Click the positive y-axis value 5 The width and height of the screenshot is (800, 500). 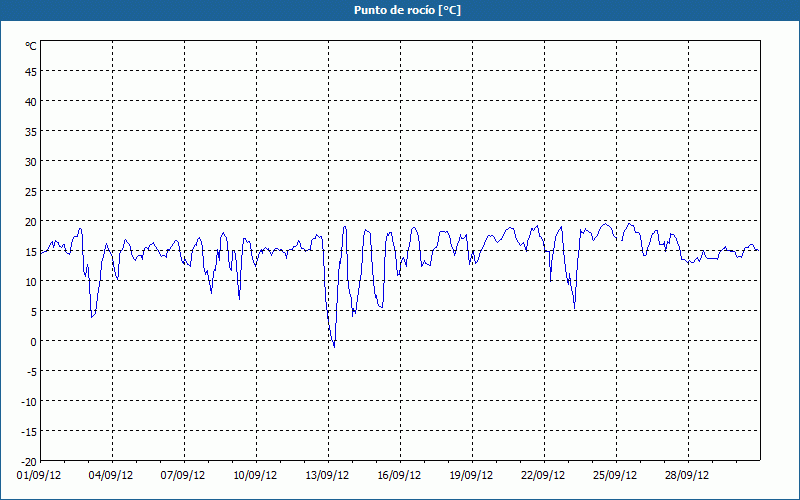34,312
